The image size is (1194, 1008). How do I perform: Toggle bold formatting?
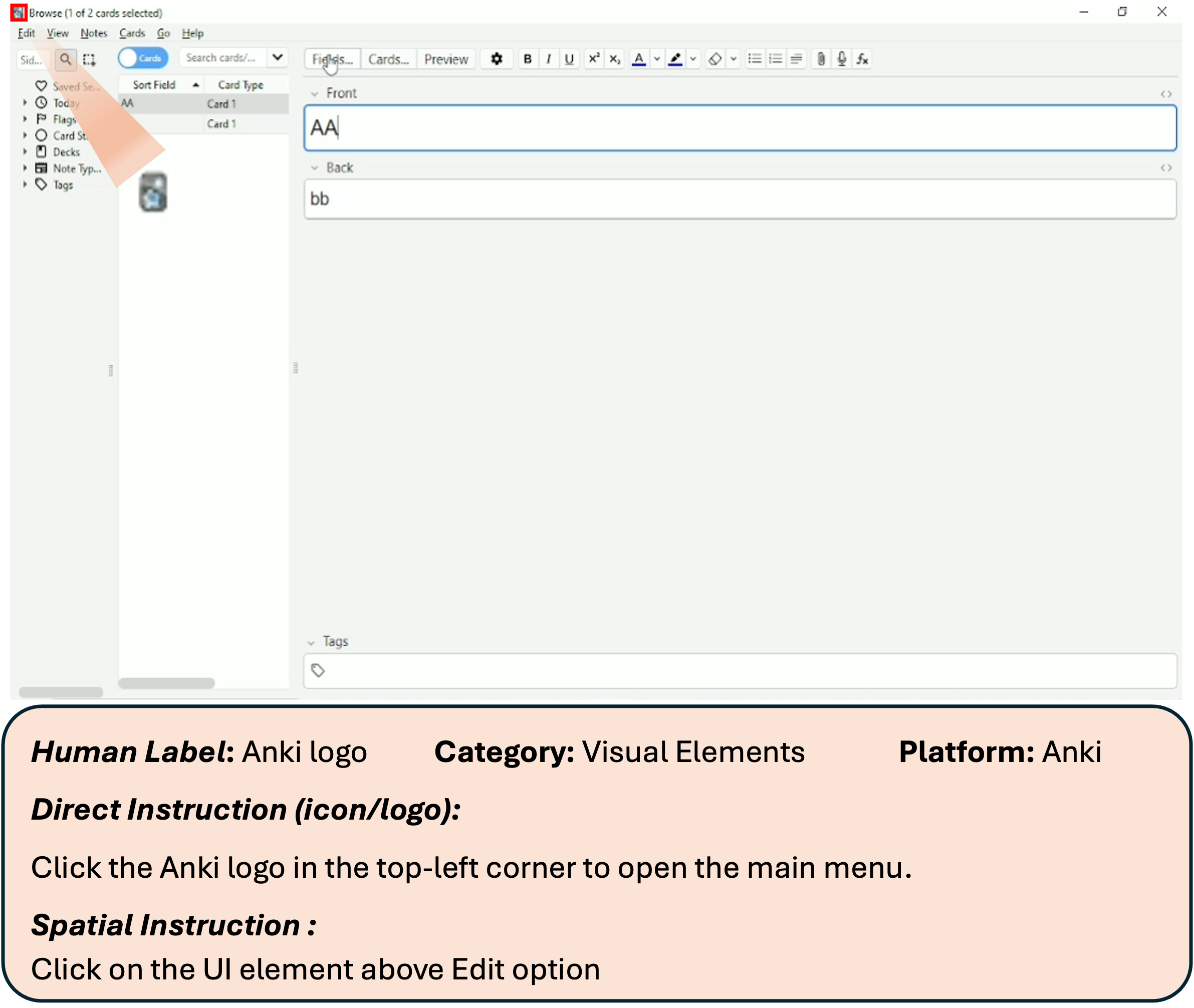[x=528, y=59]
